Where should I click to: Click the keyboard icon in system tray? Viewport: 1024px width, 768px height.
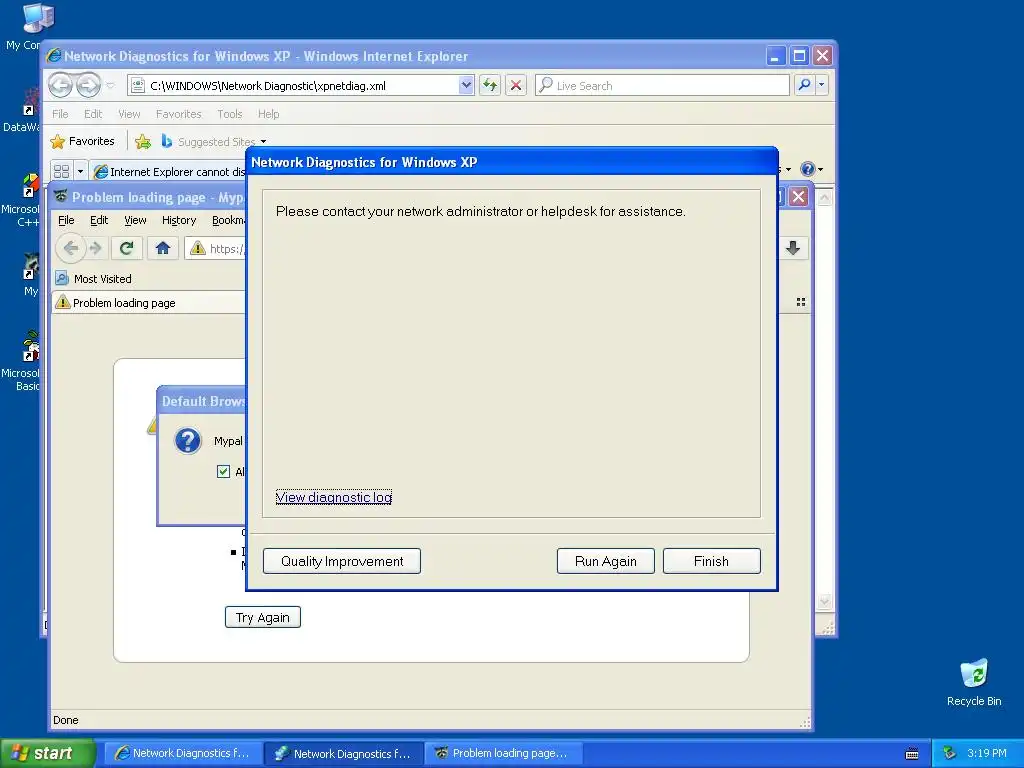click(x=912, y=754)
